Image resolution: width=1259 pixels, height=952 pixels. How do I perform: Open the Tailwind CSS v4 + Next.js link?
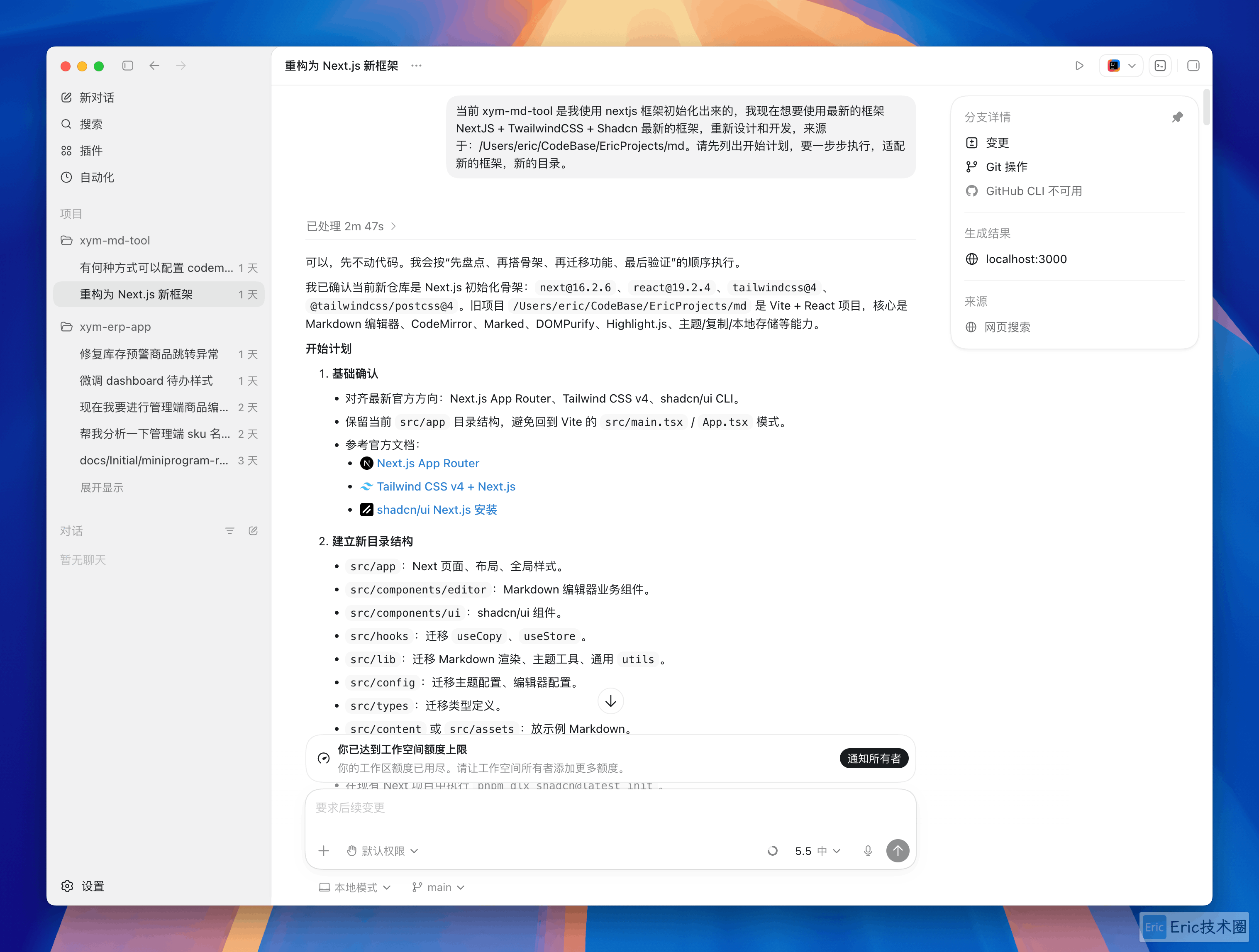coord(446,487)
